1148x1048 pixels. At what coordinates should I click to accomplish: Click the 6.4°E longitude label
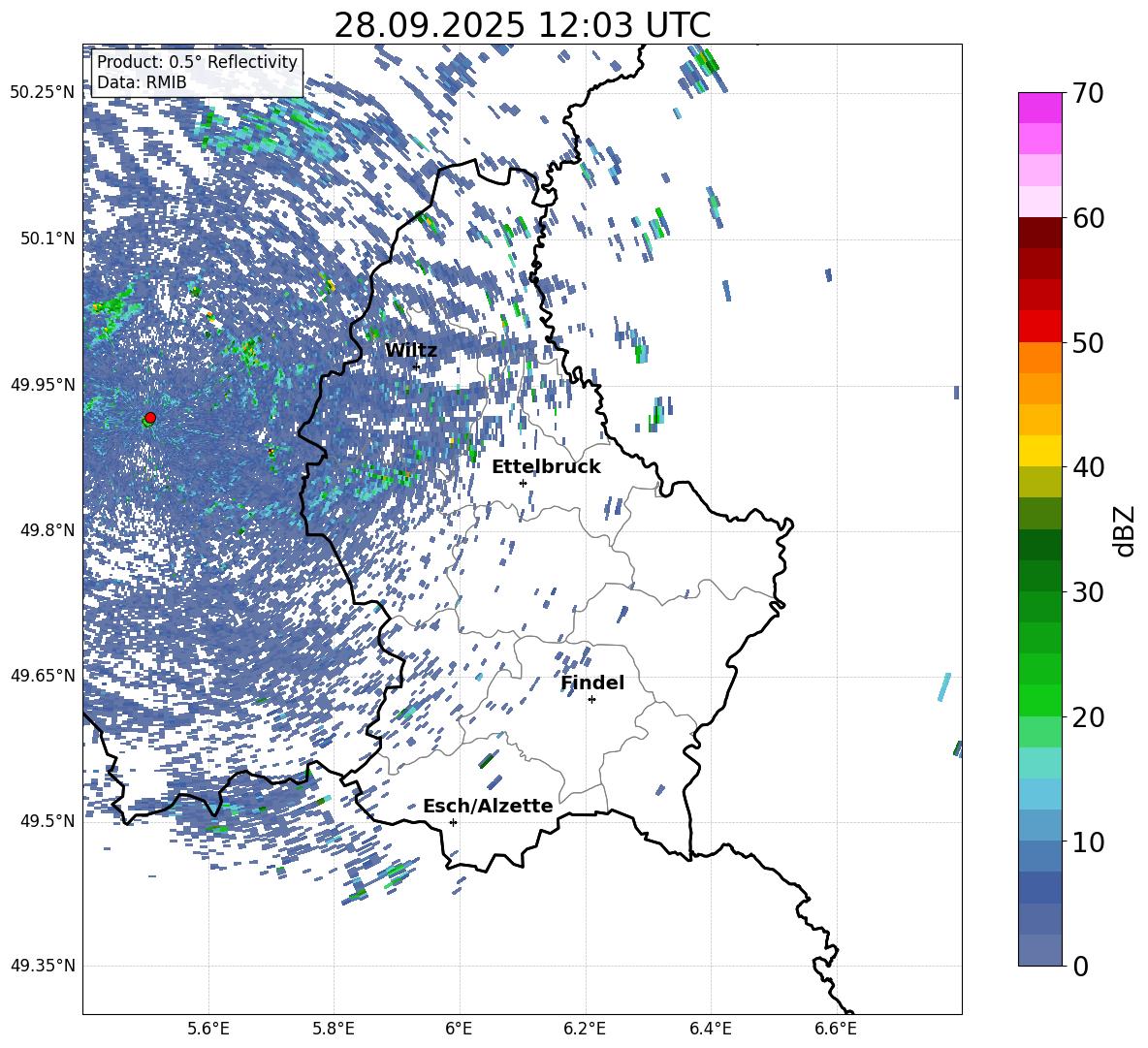point(711,1029)
